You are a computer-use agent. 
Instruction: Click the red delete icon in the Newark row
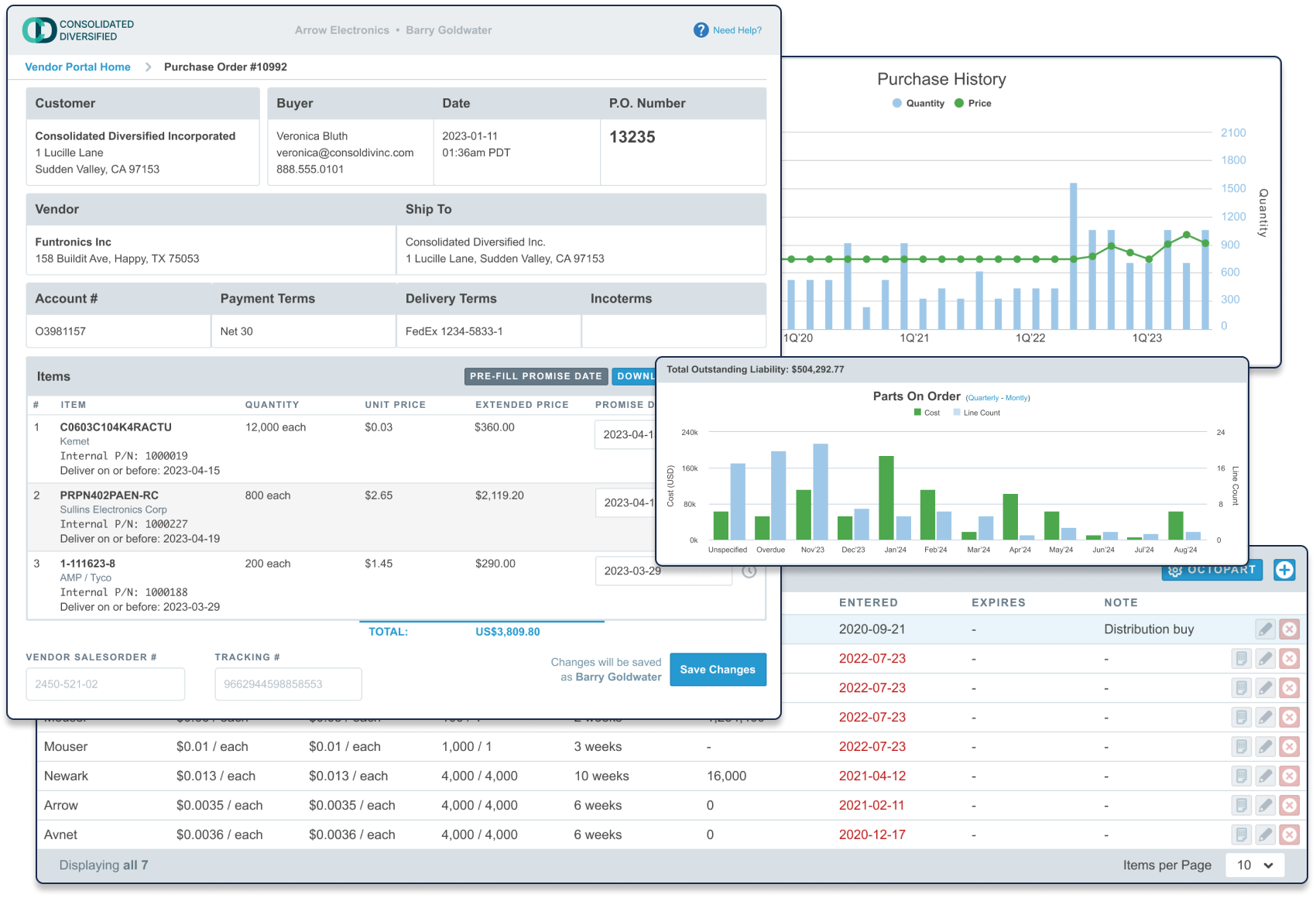1290,776
